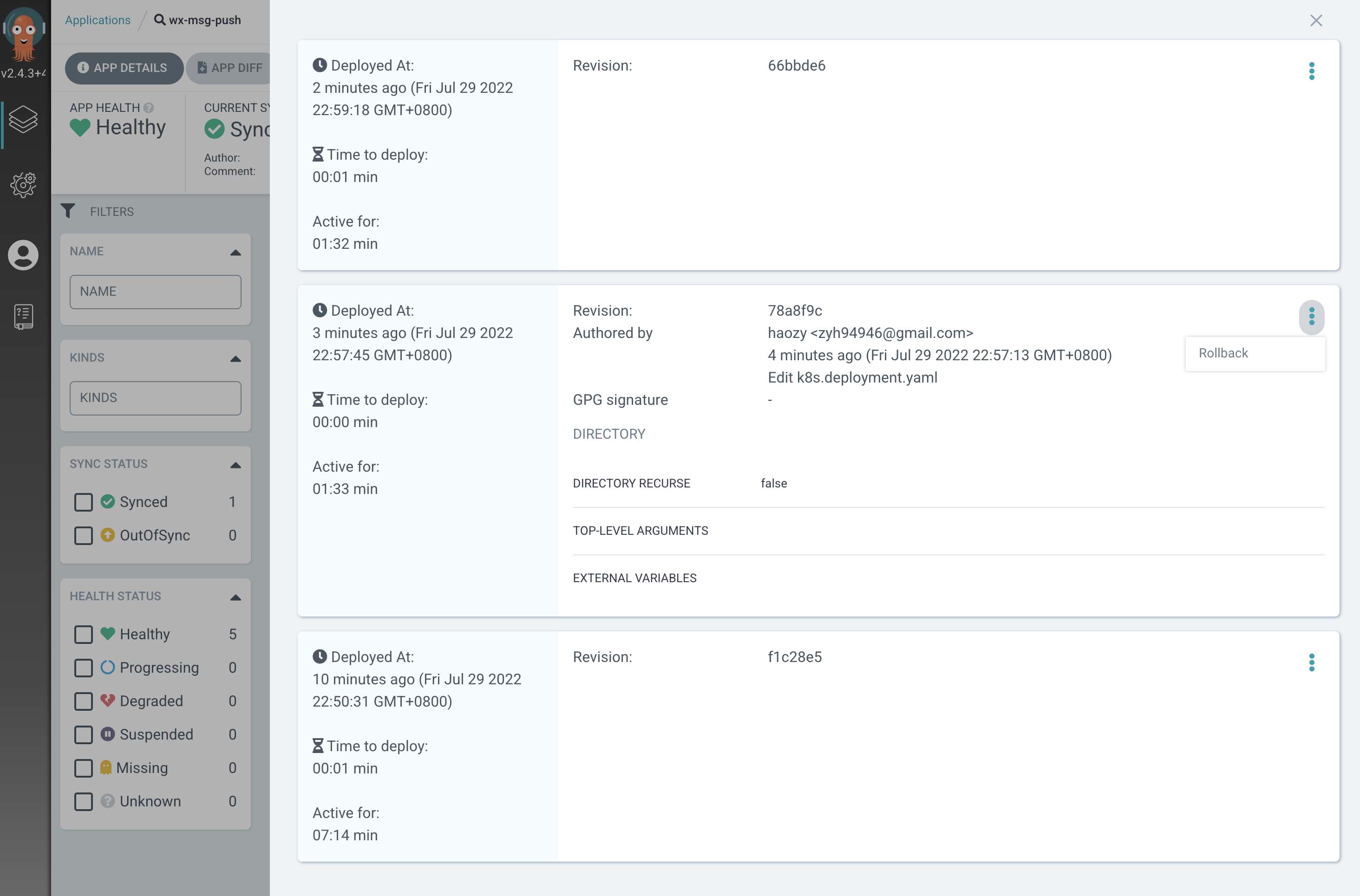The width and height of the screenshot is (1360, 896).
Task: Click the hourglass icon of 78a8f9c deployment
Action: [x=318, y=399]
